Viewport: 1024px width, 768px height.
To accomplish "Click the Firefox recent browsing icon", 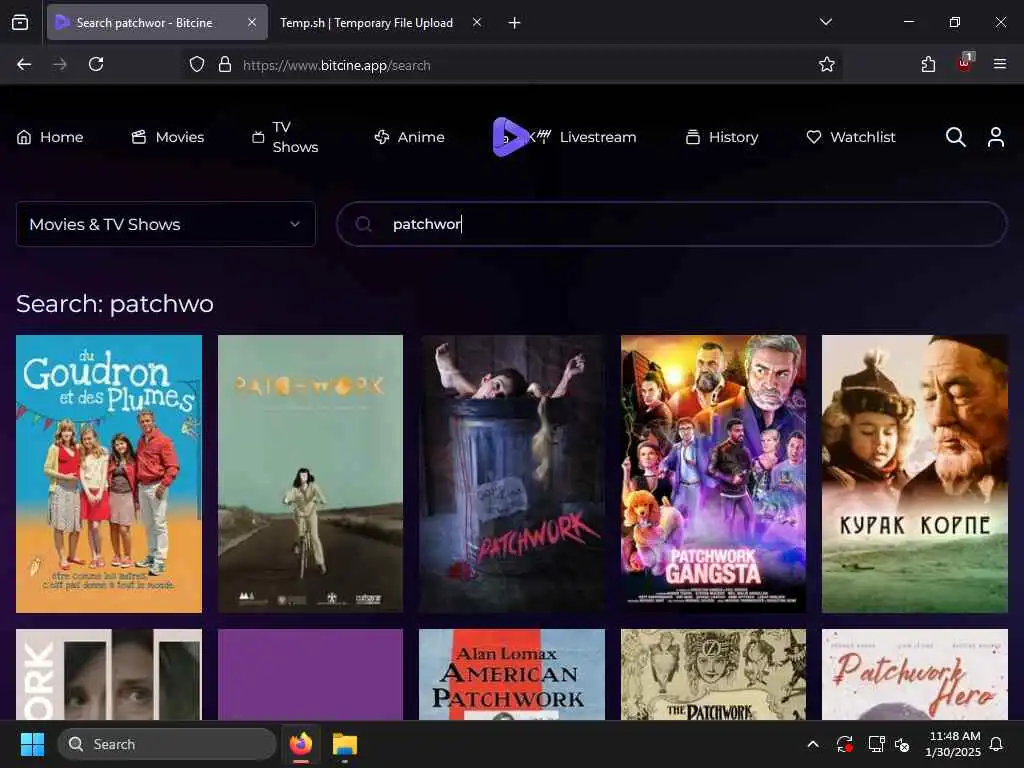I will tap(20, 23).
